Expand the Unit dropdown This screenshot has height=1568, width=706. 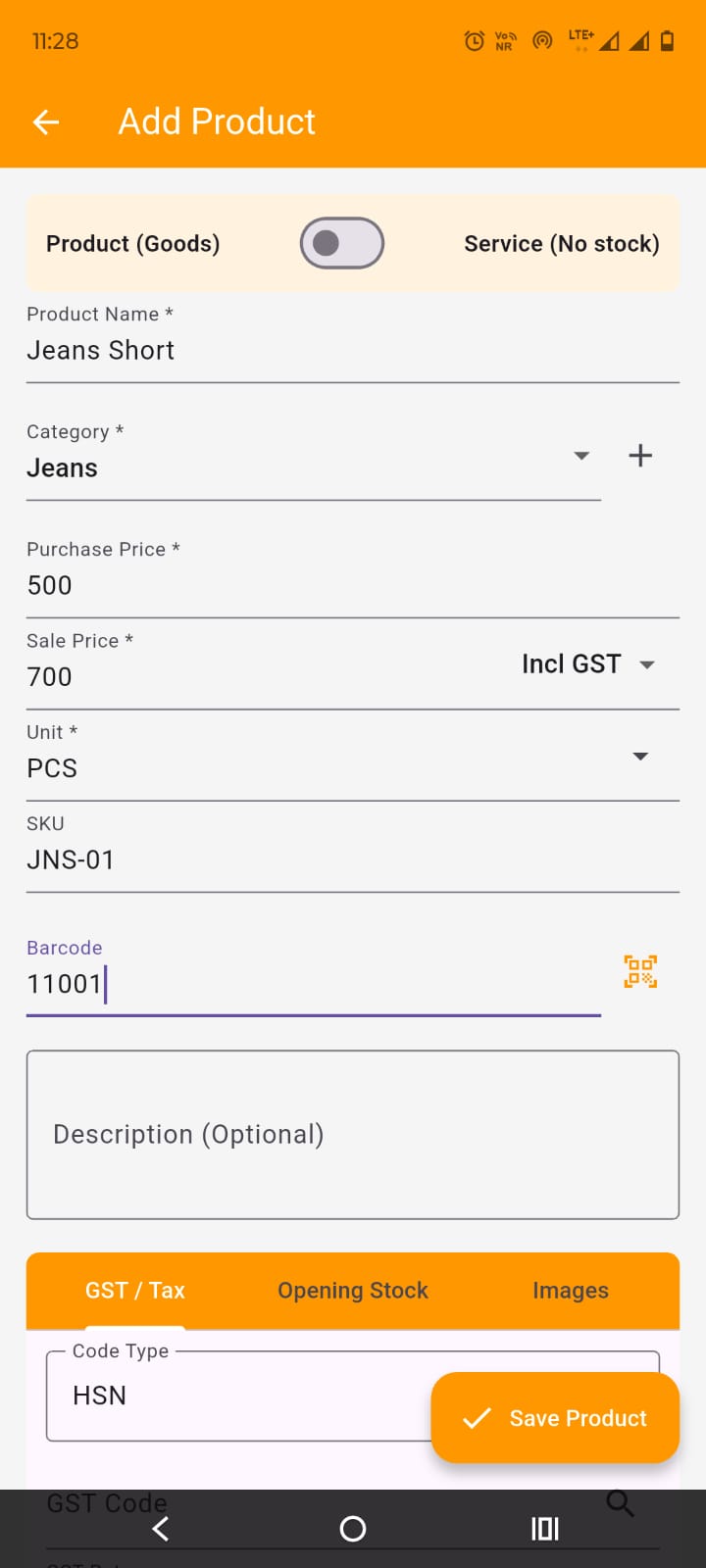click(640, 757)
